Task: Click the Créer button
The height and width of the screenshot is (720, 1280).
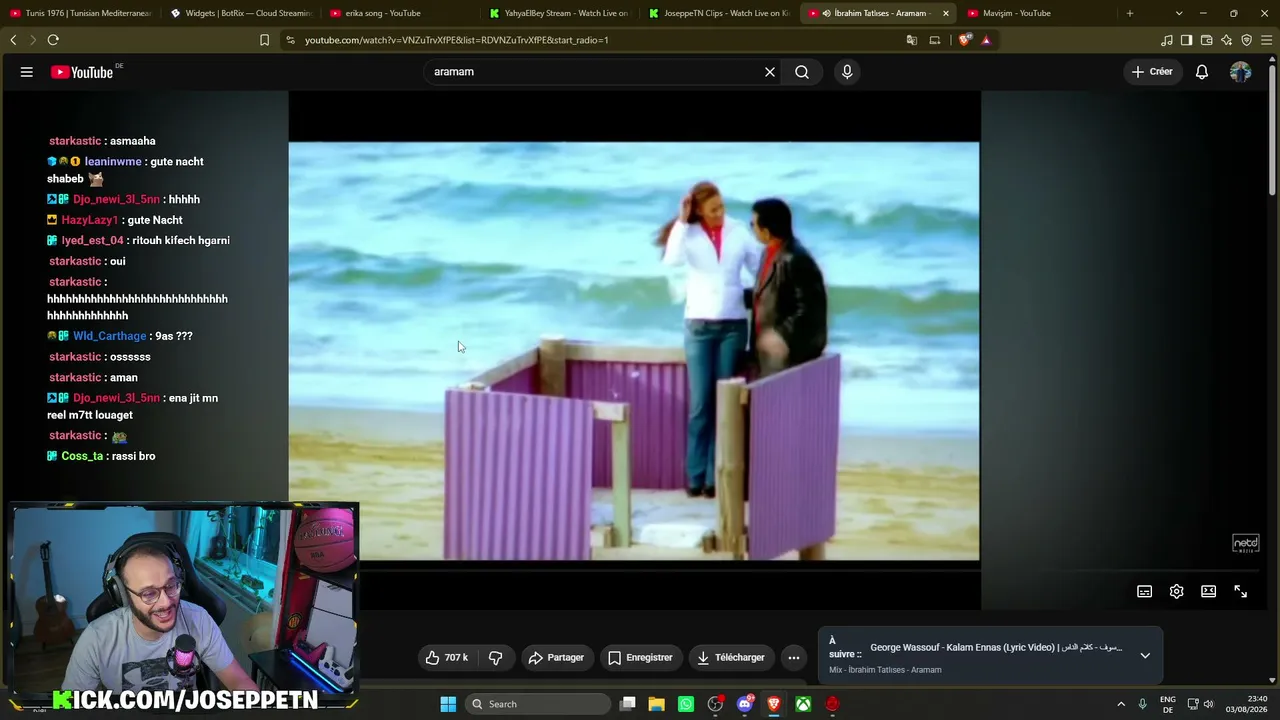Action: pos(1152,72)
